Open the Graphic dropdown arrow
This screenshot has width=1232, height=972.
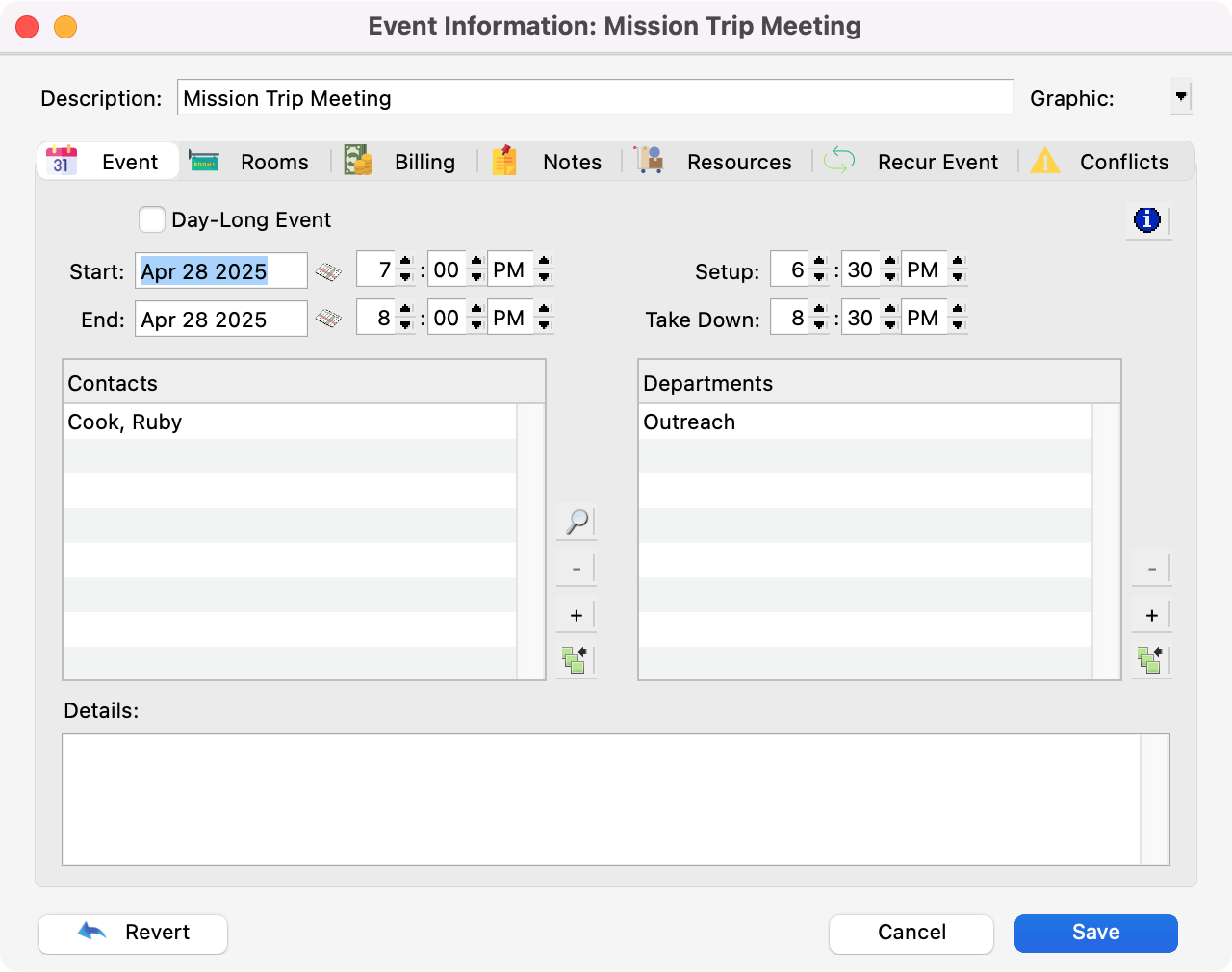pyautogui.click(x=1181, y=97)
